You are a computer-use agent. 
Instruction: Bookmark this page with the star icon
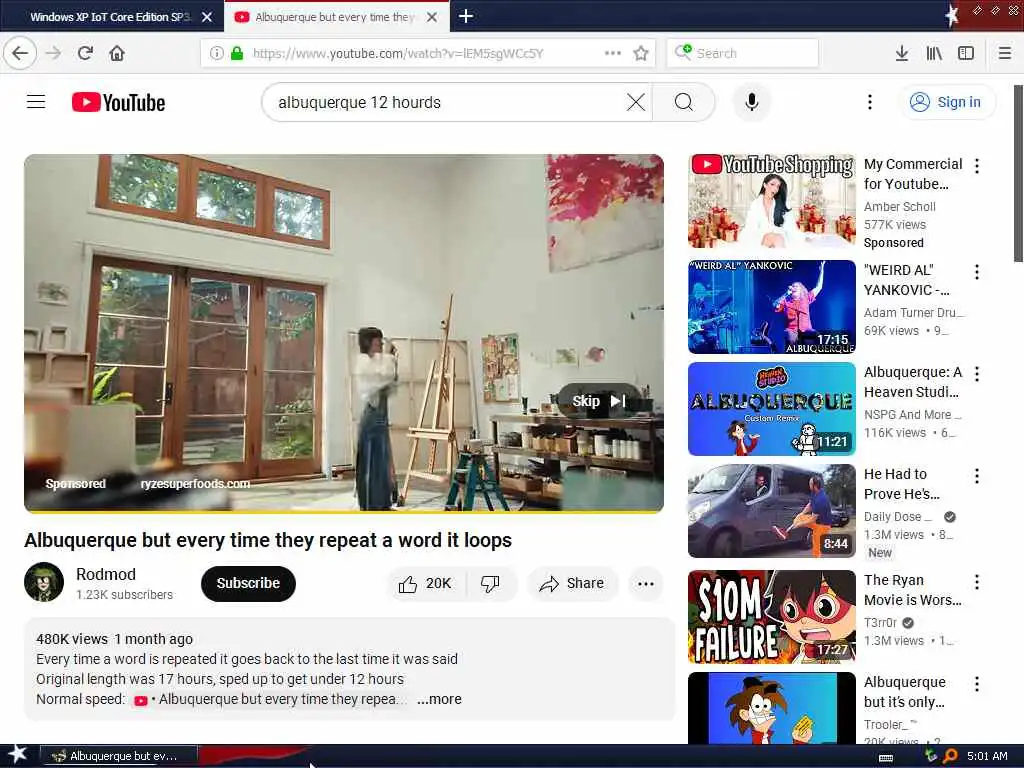[x=641, y=53]
